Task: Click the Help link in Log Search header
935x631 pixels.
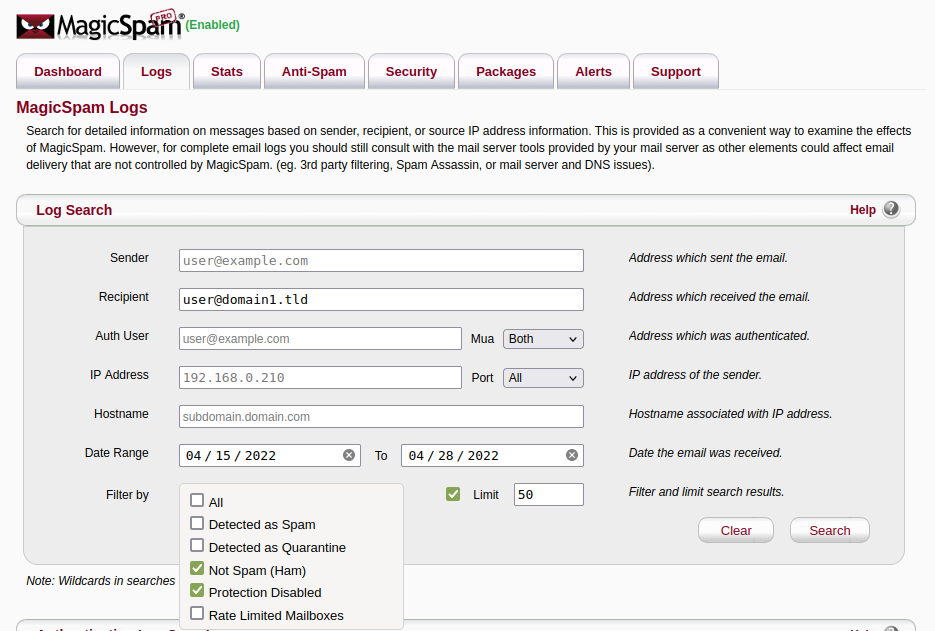Action: tap(862, 210)
